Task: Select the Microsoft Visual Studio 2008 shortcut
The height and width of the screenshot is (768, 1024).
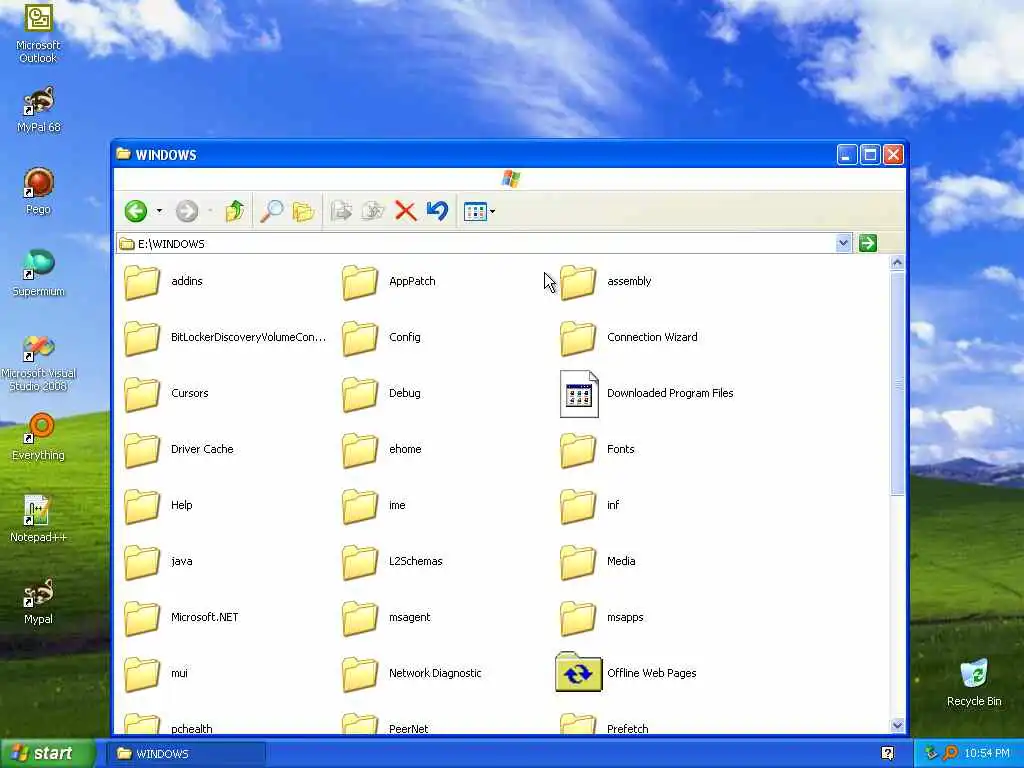Action: coord(38,363)
